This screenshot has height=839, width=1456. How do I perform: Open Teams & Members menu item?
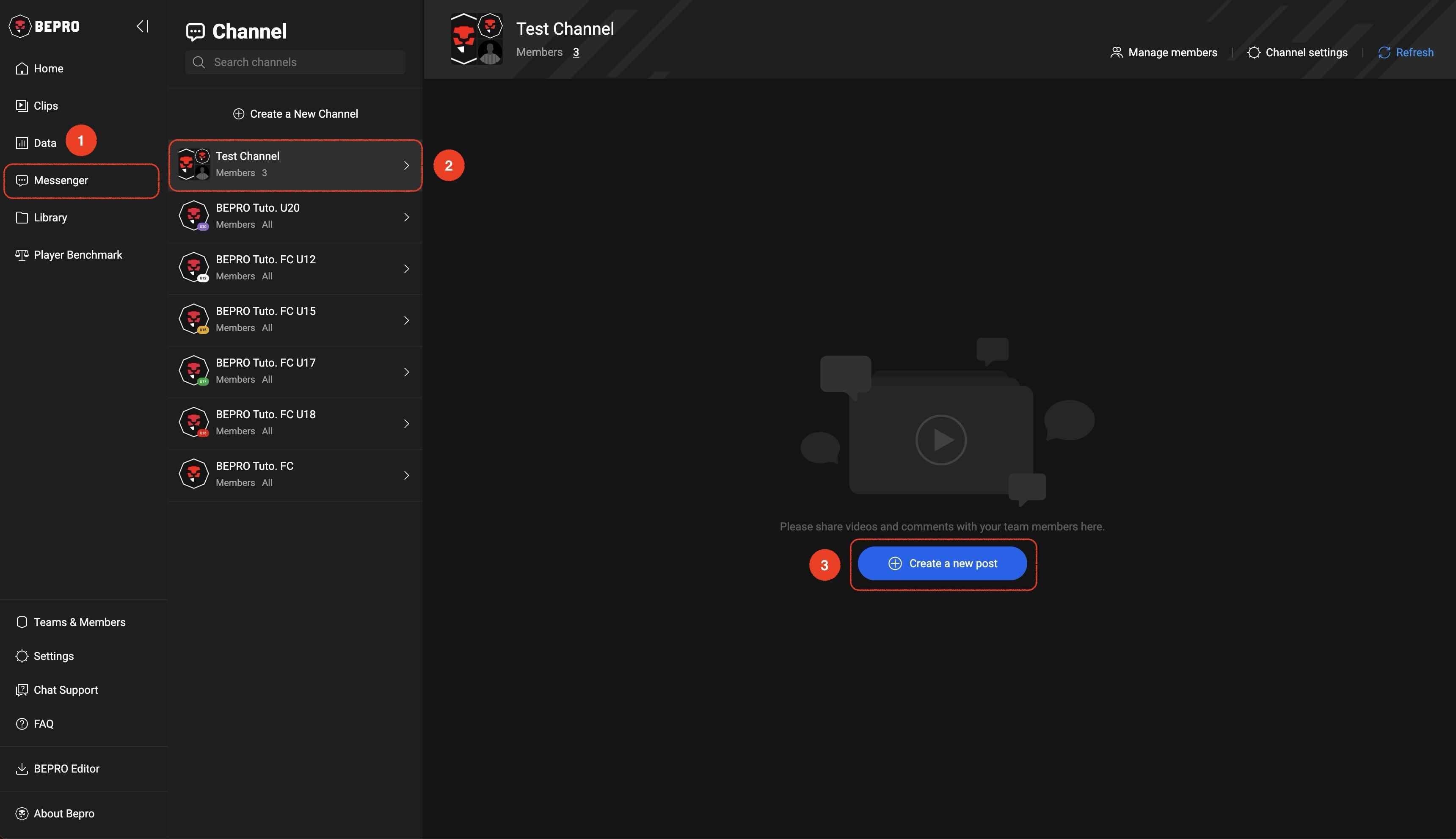[x=80, y=622]
